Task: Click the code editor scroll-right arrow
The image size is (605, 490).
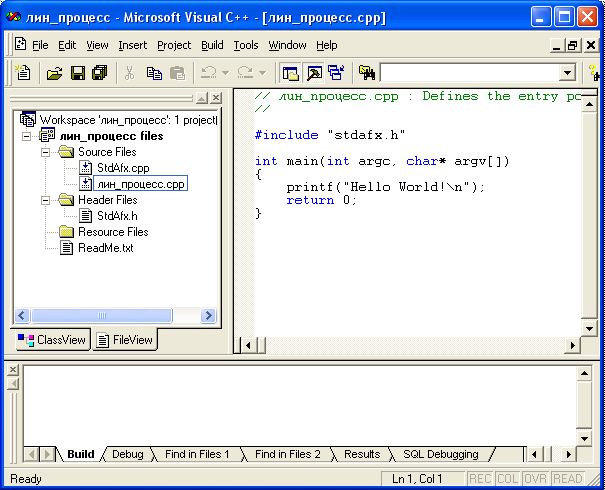Action: [x=573, y=345]
